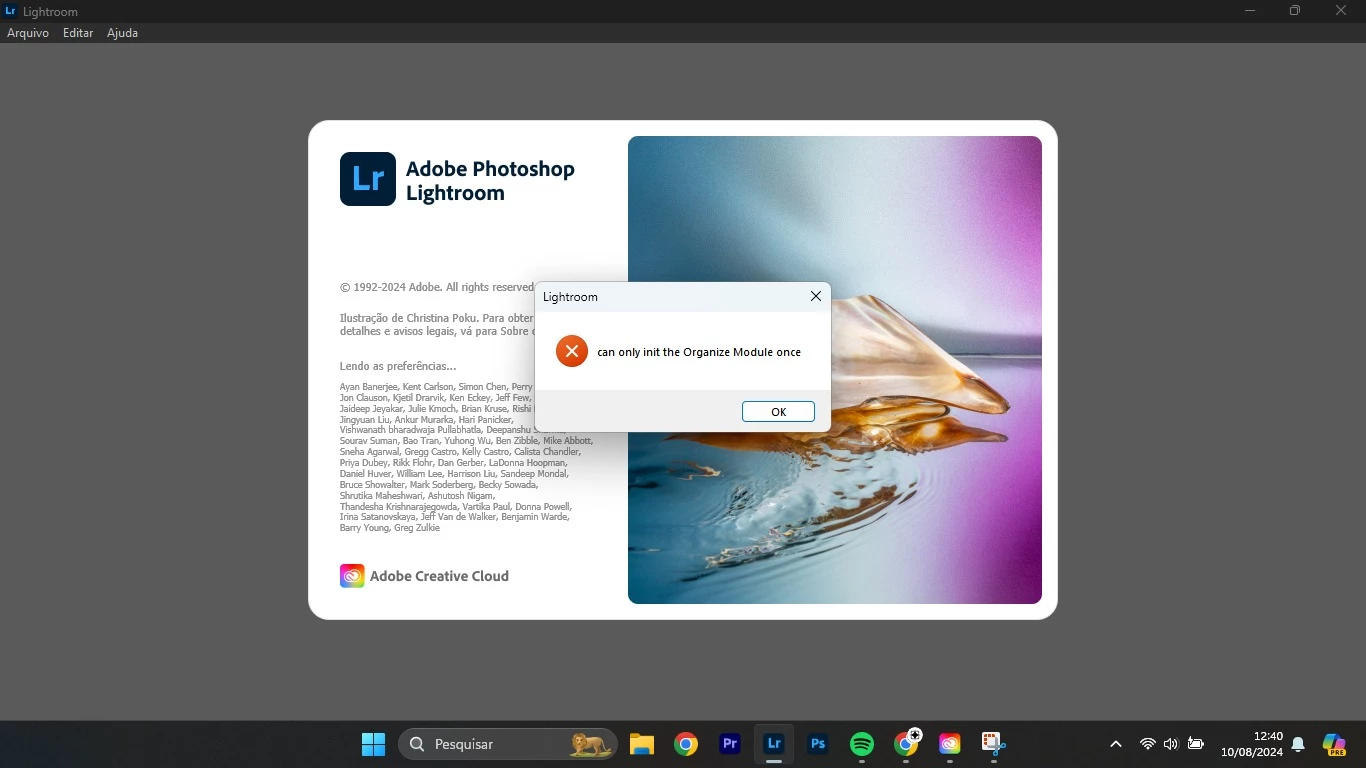Open the volume speaker tray icon

1171,744
